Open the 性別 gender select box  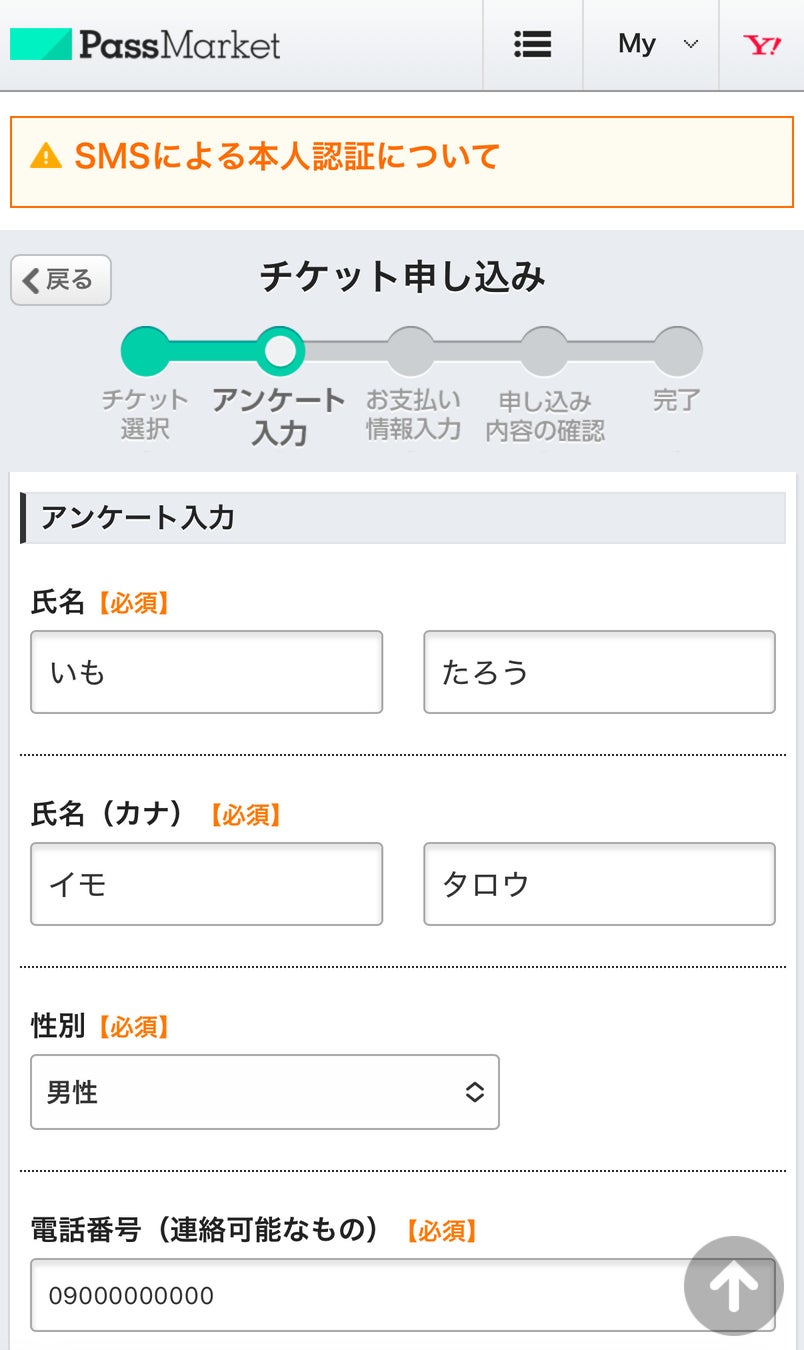[264, 1092]
